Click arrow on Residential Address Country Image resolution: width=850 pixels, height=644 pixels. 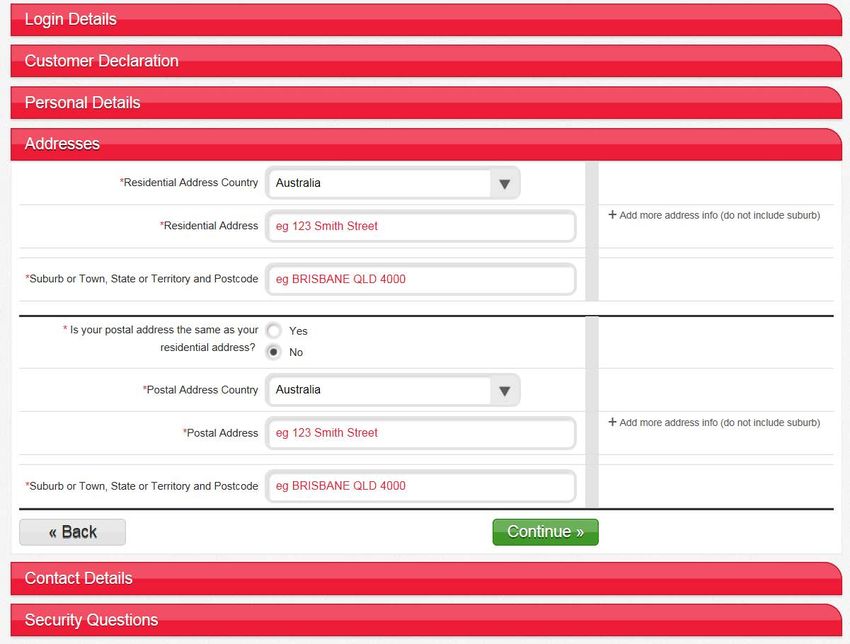pyautogui.click(x=505, y=184)
